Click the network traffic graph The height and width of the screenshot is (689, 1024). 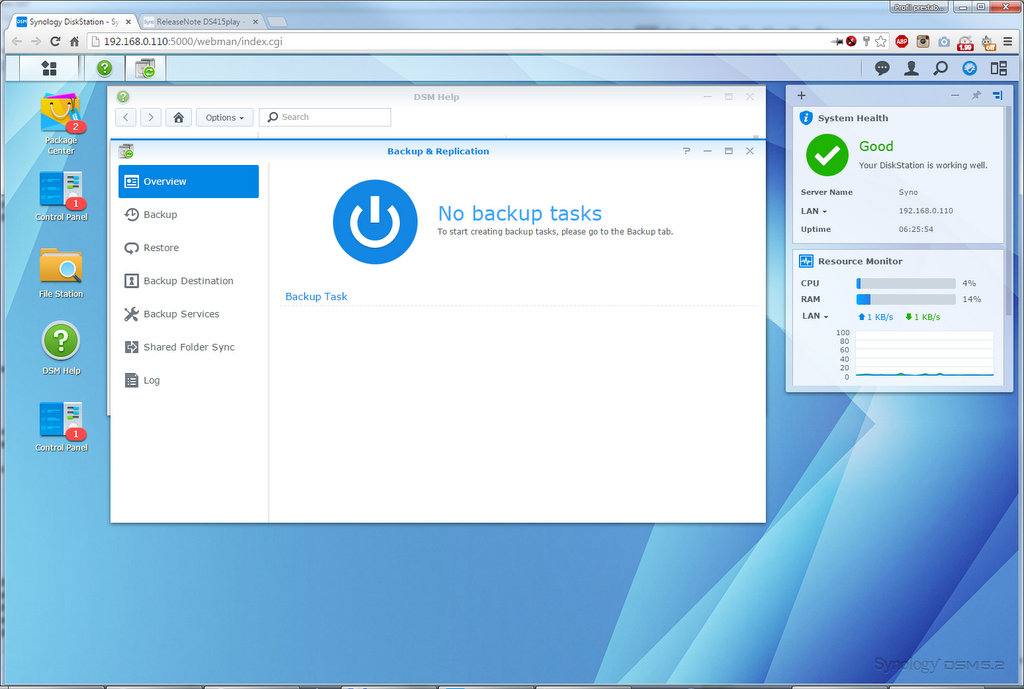tap(924, 354)
